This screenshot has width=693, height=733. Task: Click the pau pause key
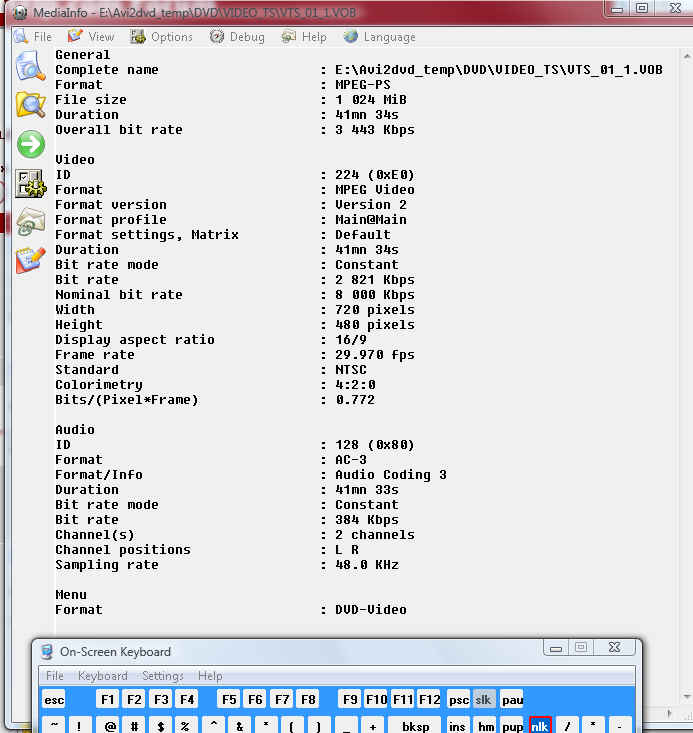512,699
